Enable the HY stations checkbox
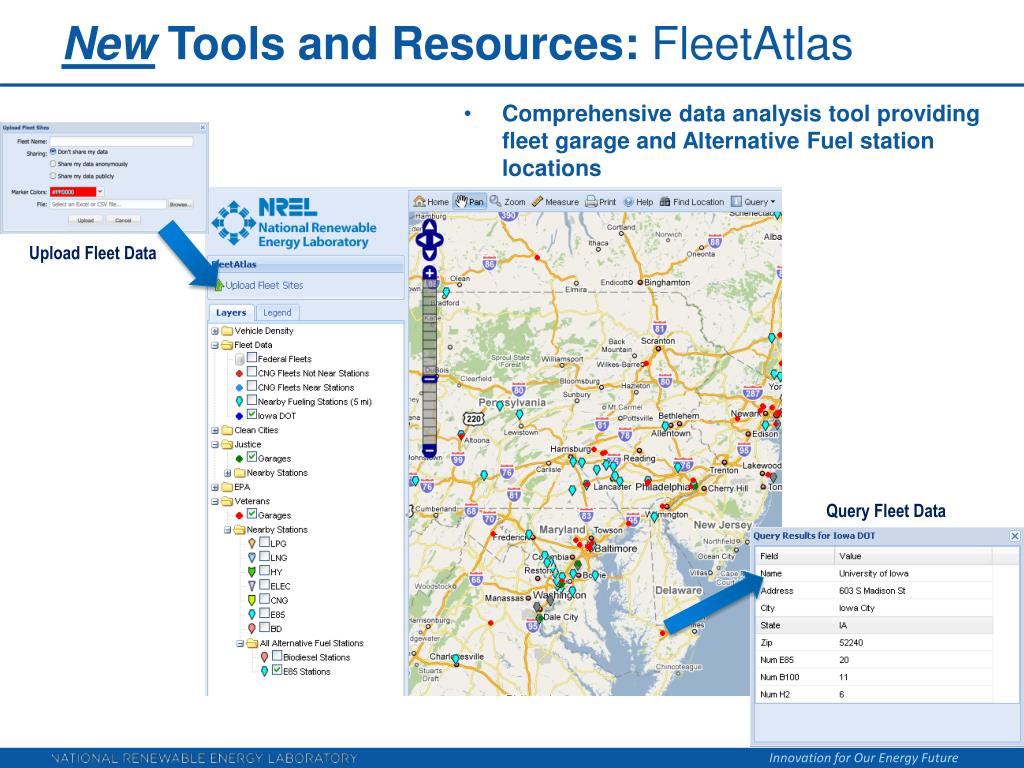The height and width of the screenshot is (768, 1024). point(264,571)
